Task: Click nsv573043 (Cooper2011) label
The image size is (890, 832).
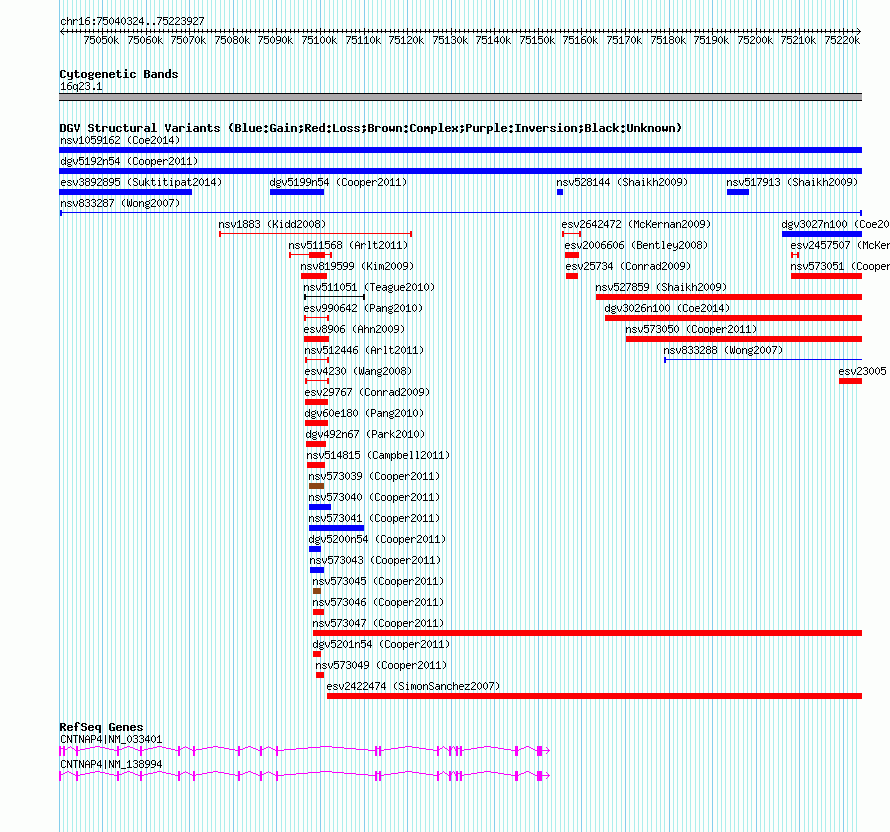Action: [375, 560]
